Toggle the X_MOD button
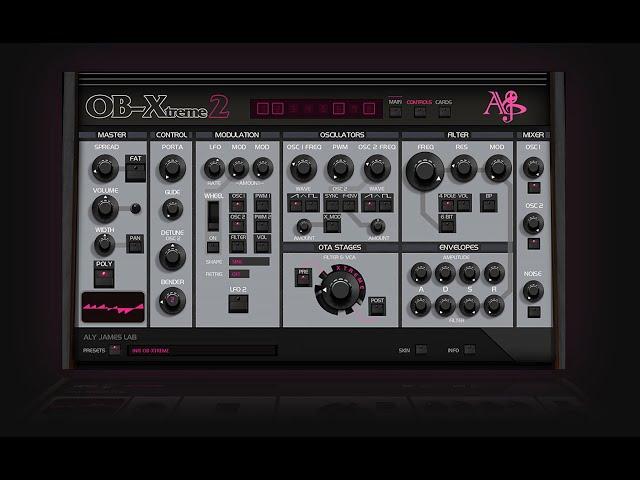Screen dimensions: 640x480 [332, 224]
